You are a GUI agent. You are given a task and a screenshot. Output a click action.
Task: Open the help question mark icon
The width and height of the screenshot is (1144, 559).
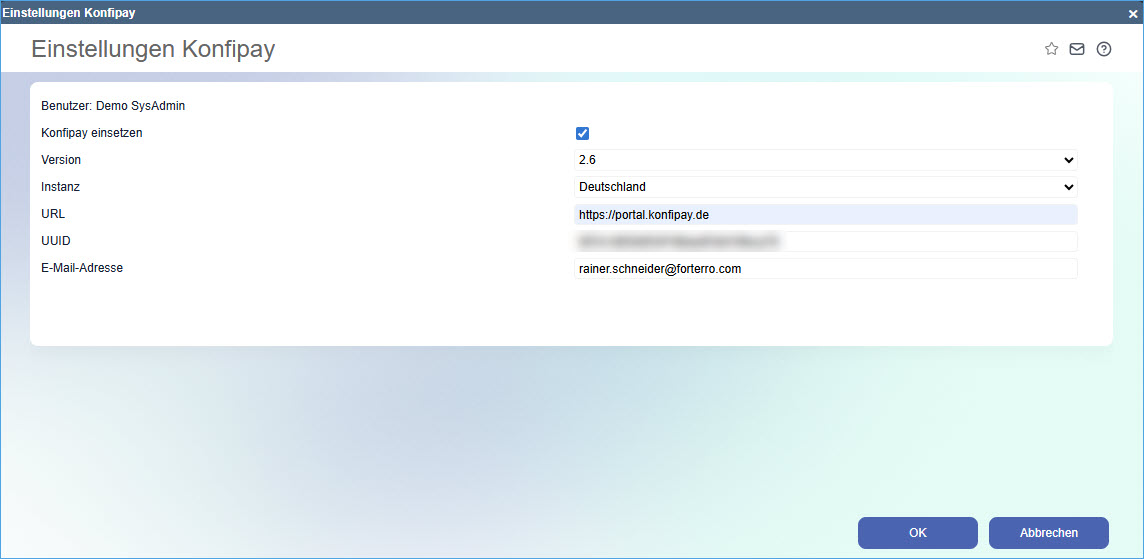1104,49
